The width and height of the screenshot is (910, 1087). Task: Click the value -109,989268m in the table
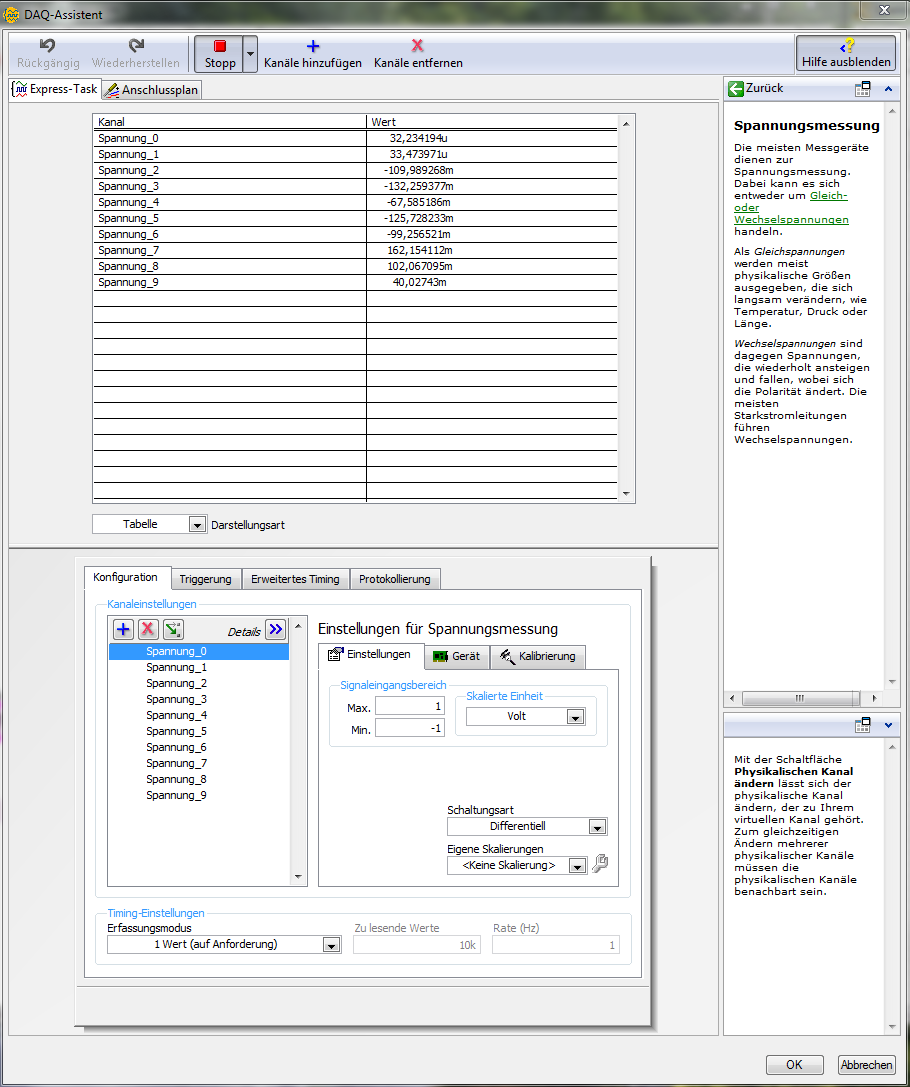[x=419, y=171]
